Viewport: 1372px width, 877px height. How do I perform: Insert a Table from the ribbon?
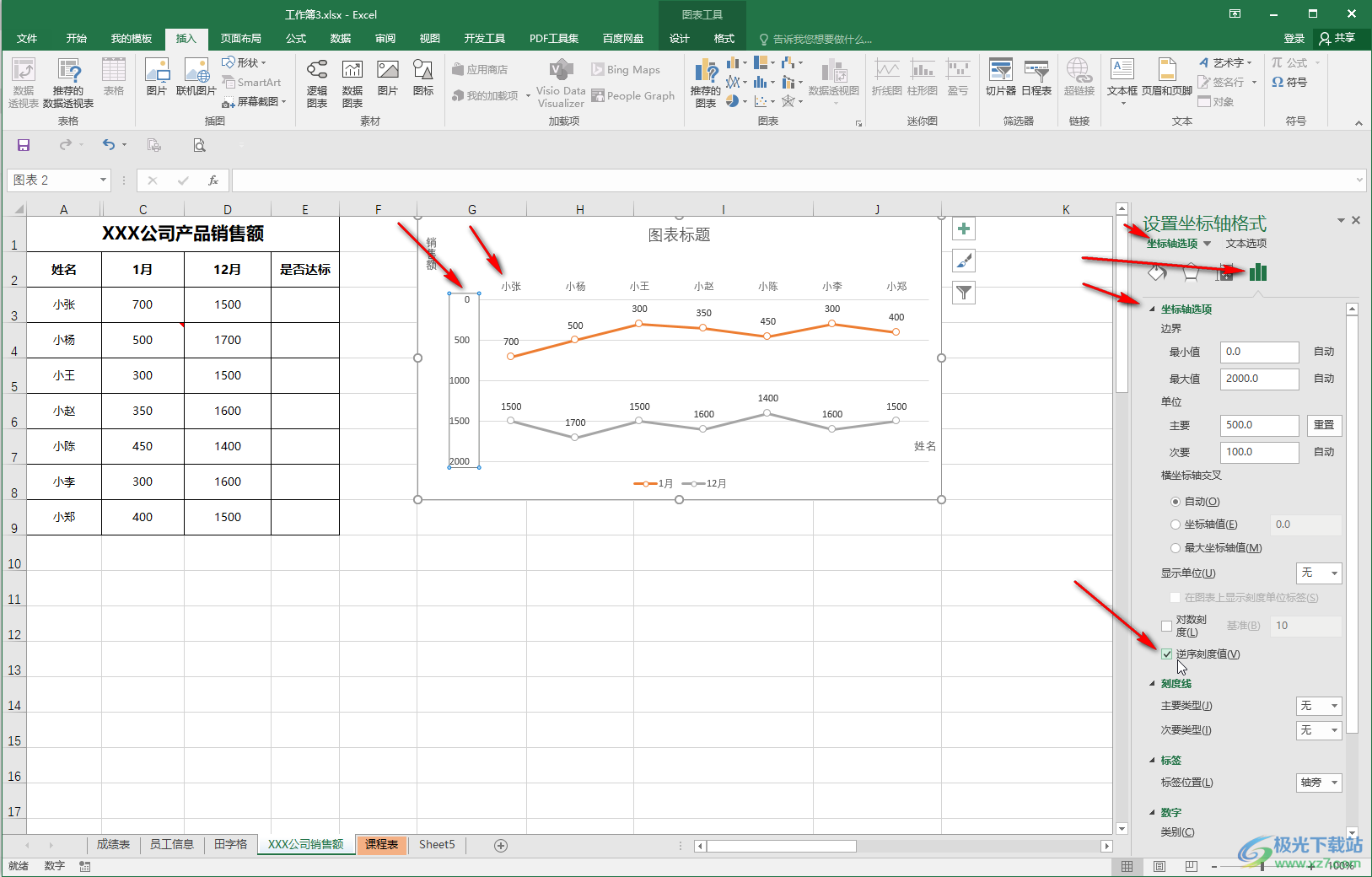[x=114, y=77]
